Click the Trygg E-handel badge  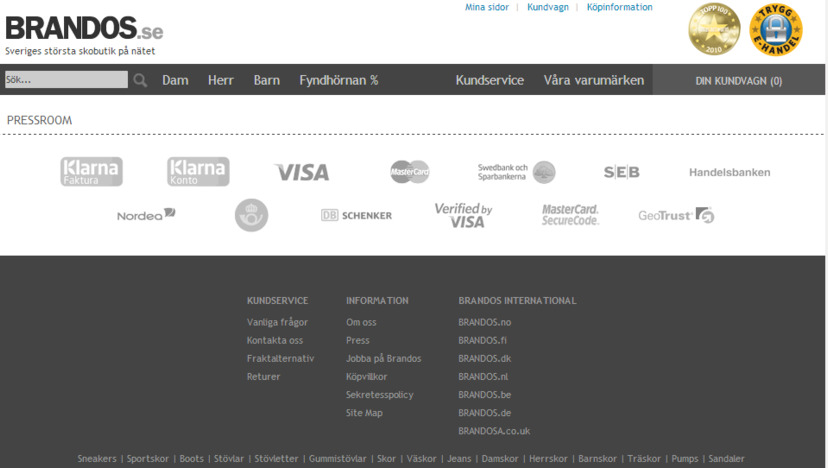[776, 30]
